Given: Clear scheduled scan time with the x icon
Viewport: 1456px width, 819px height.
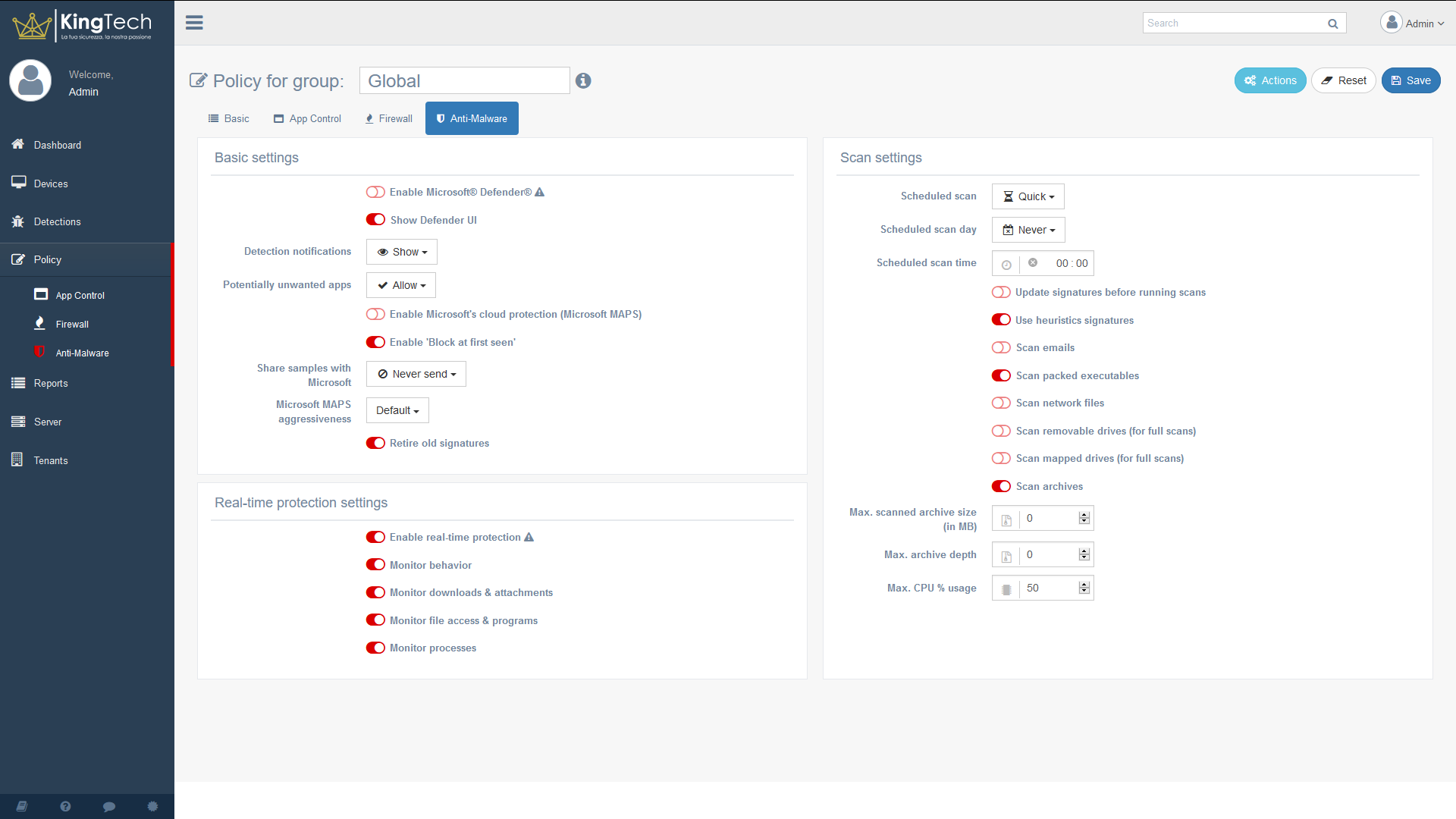Looking at the screenshot, I should [1033, 262].
